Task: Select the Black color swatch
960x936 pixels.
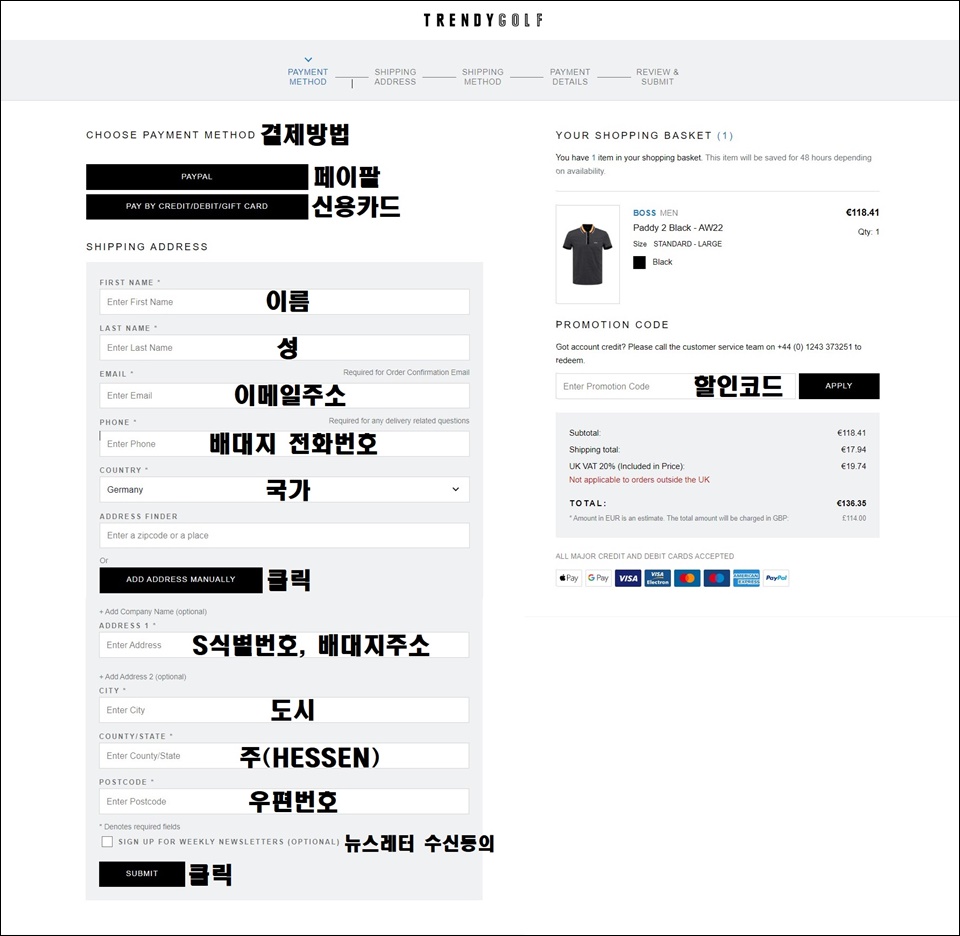Action: click(639, 262)
